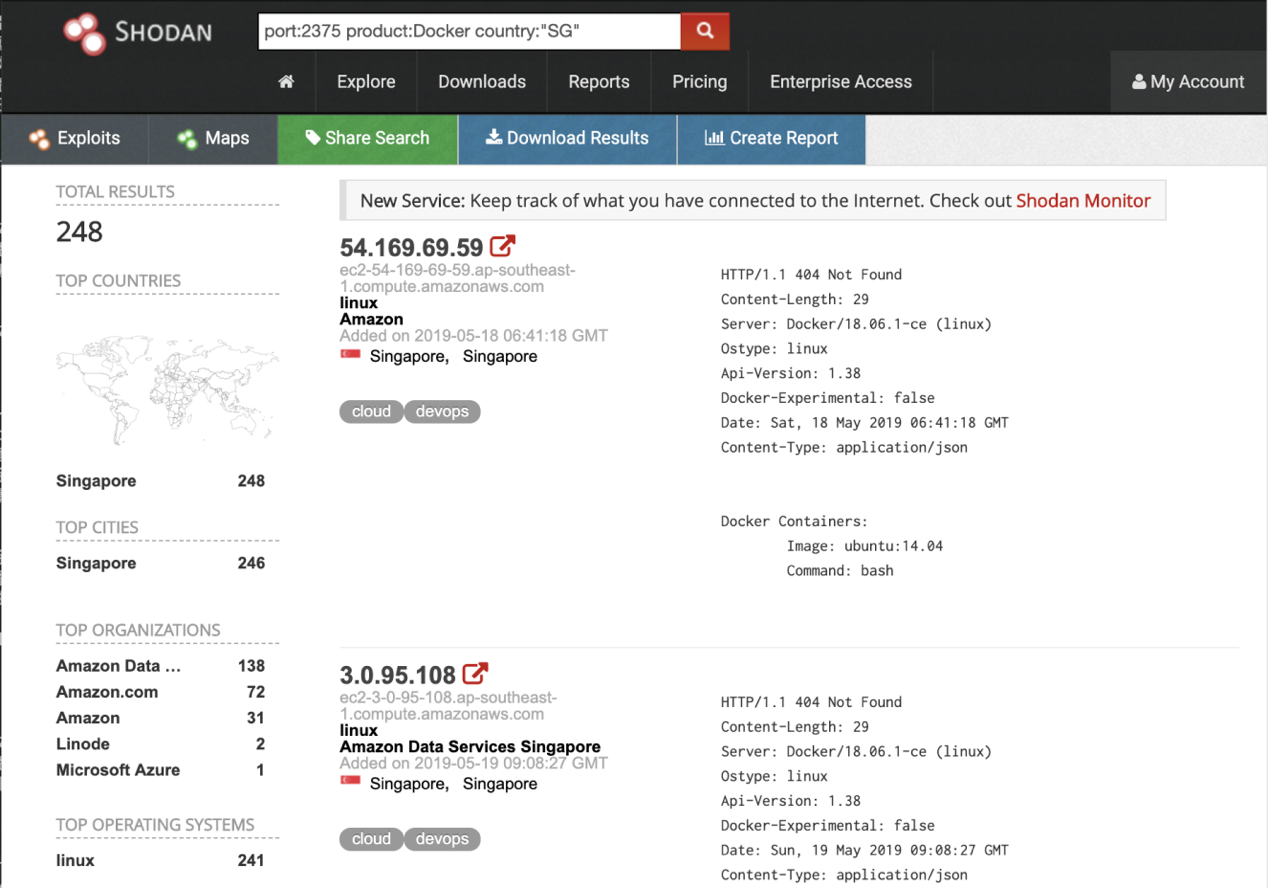
Task: Go to the Home icon
Action: [286, 82]
